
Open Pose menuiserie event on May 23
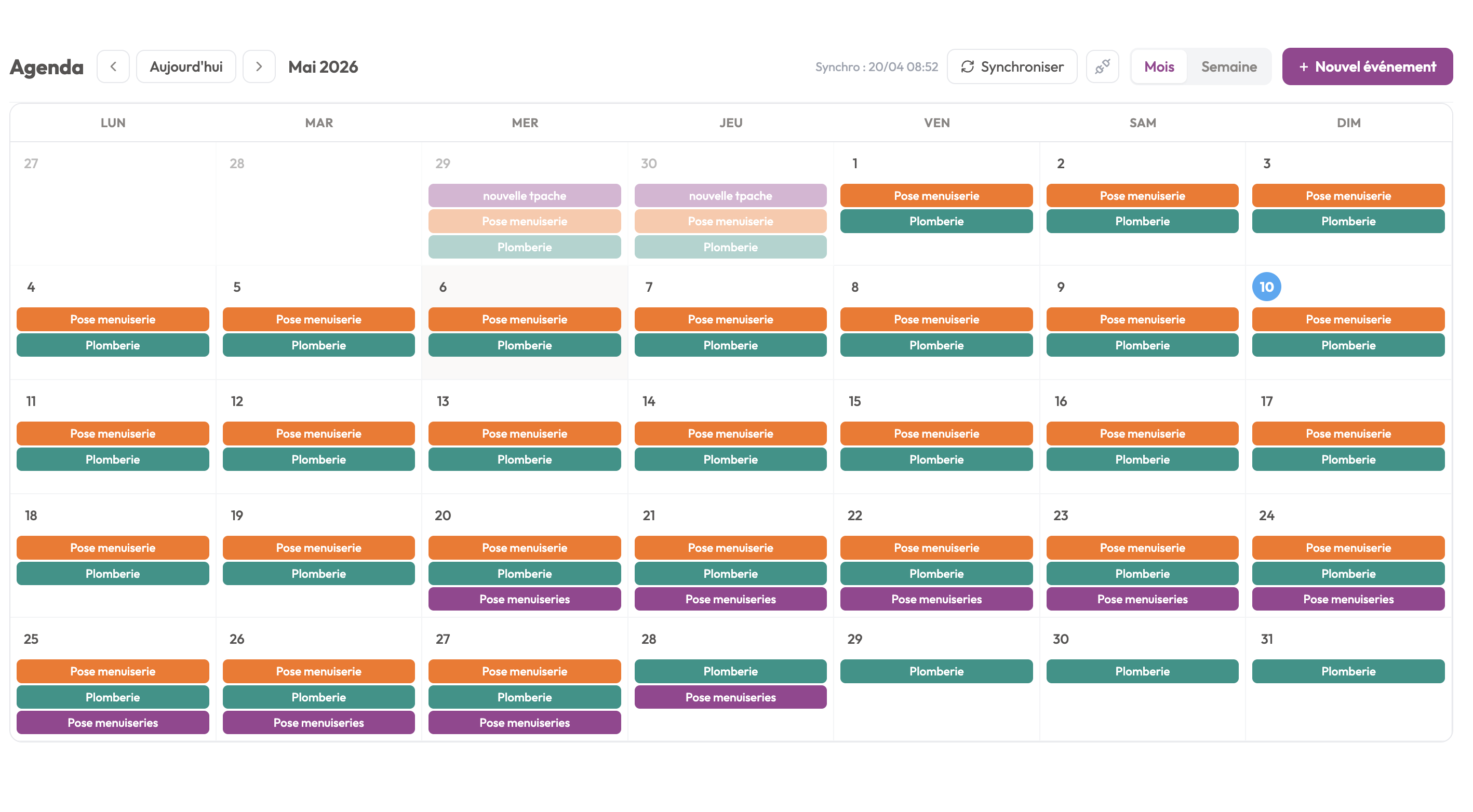point(1142,548)
